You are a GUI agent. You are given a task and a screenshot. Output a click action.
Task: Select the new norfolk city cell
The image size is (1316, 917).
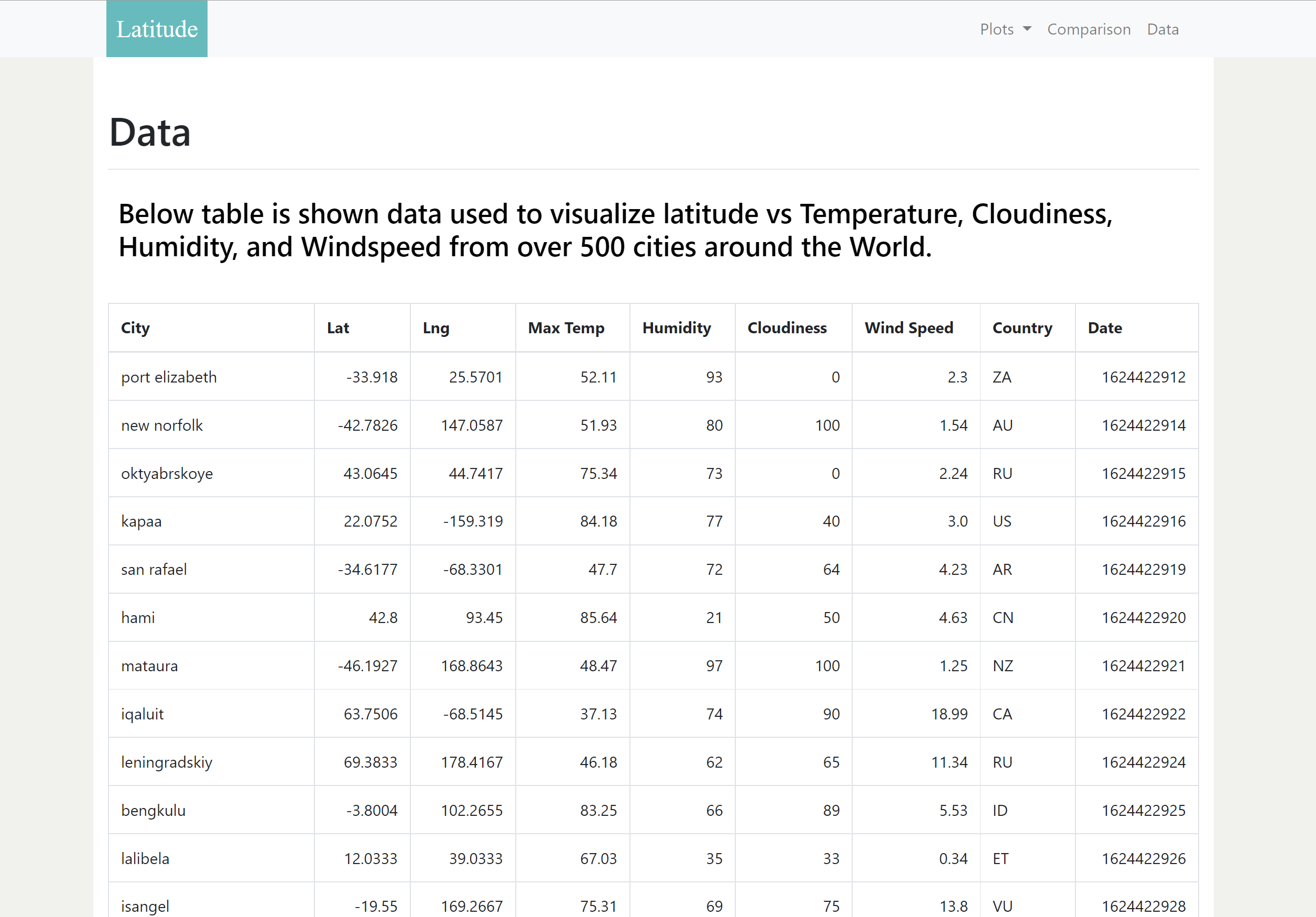[x=212, y=424]
